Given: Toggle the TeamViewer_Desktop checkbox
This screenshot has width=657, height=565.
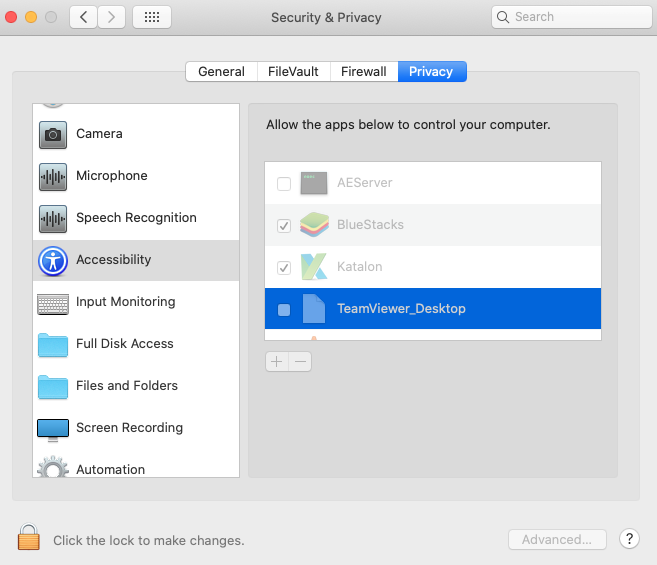Looking at the screenshot, I should (284, 310).
